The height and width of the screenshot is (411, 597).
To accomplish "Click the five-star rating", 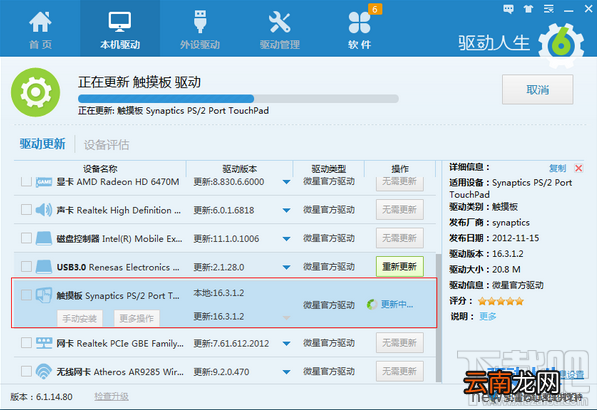I will click(x=501, y=301).
